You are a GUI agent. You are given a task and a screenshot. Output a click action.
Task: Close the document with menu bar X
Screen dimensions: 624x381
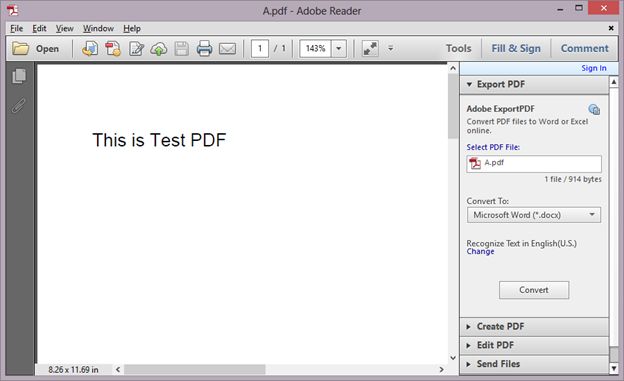point(611,28)
